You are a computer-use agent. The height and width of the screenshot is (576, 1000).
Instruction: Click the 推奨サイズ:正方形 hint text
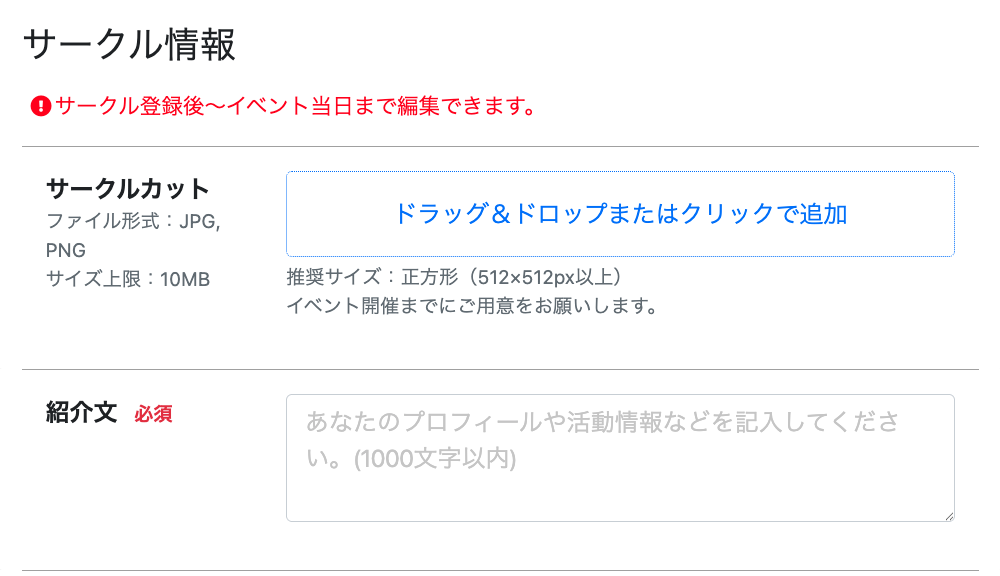pyautogui.click(x=372, y=277)
